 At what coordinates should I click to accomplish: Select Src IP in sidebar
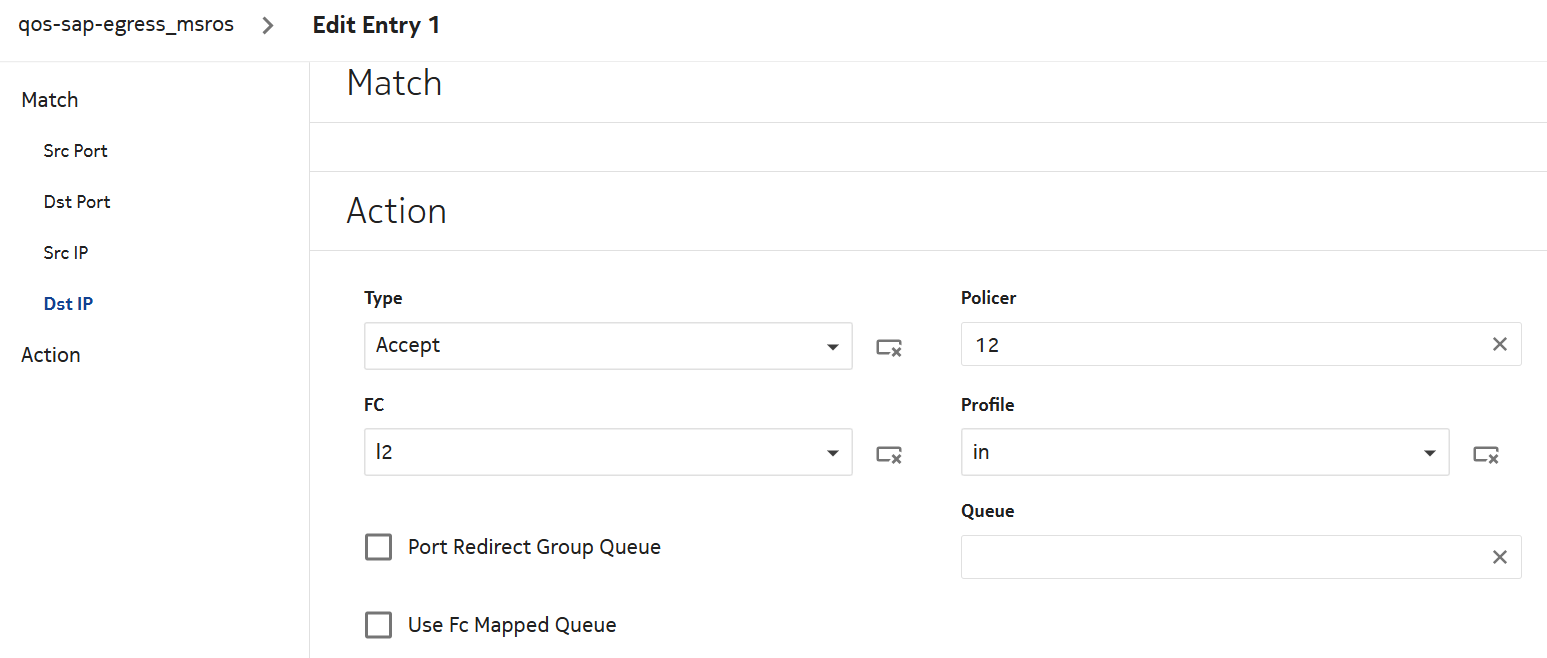click(x=66, y=253)
